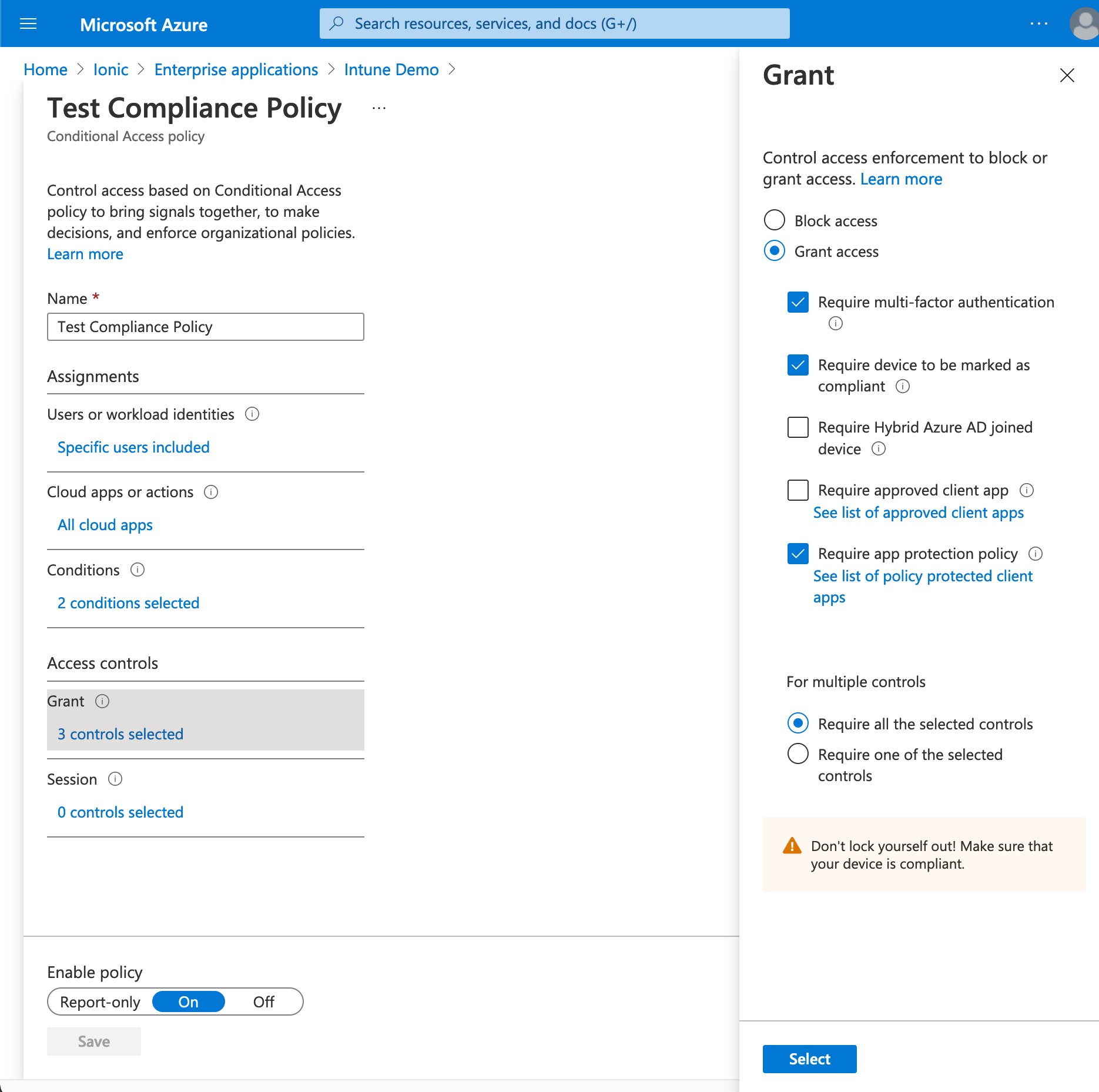Click the info icon beside Conditions
Screen dimensions: 1099x1092
[x=138, y=570]
